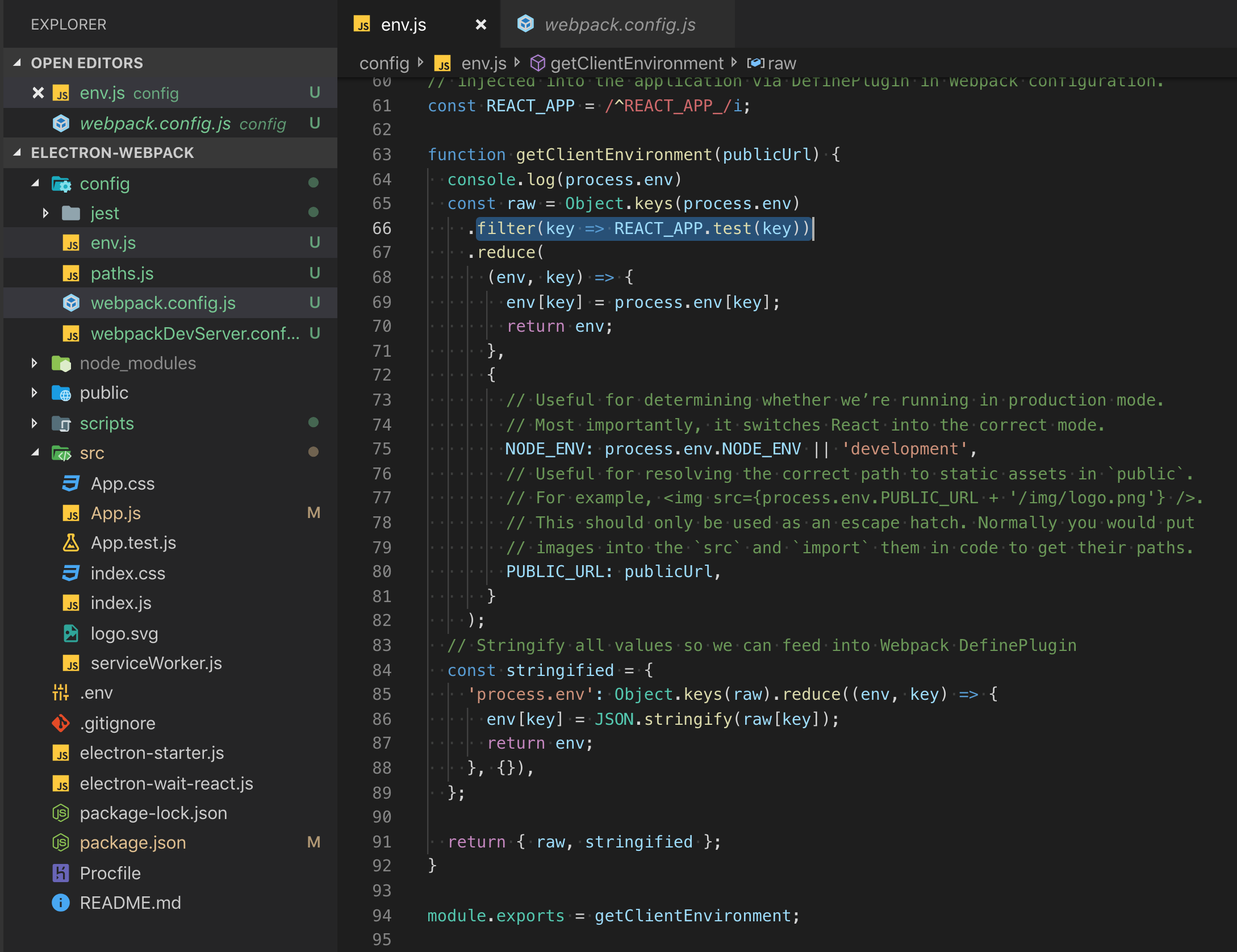Image resolution: width=1237 pixels, height=952 pixels.
Task: Click the Heroku icon of Procfile
Action: 61,873
